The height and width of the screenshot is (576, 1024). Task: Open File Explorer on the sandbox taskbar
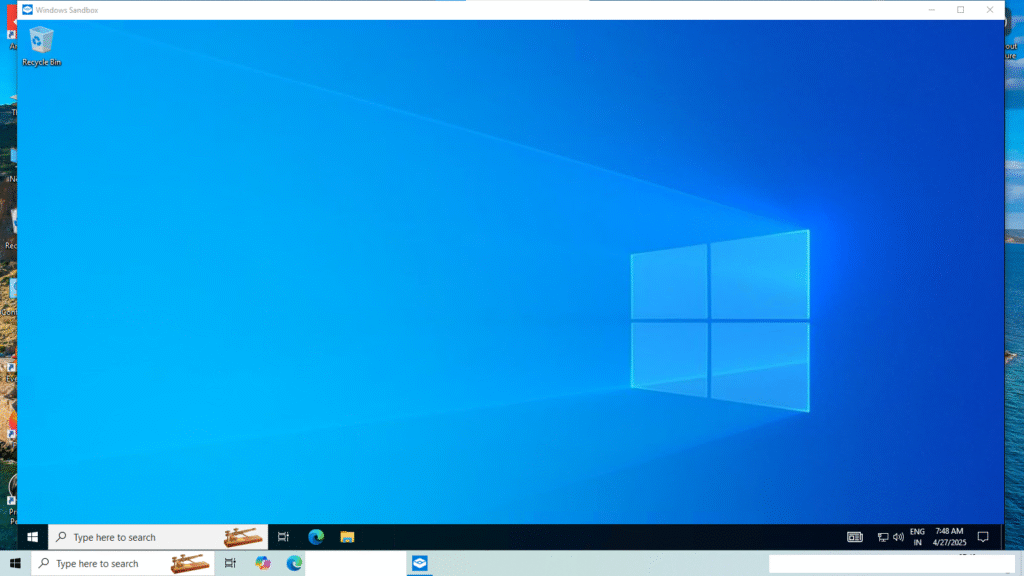point(347,537)
